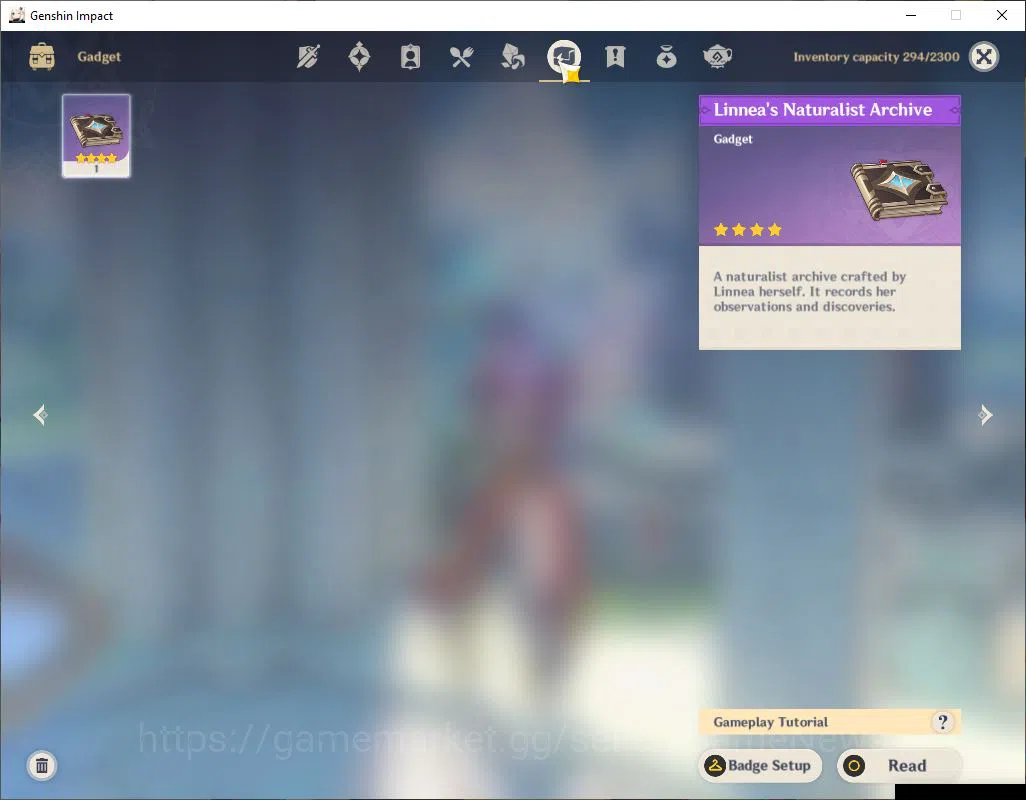
Task: Open the Weapons inventory tab
Action: (x=308, y=57)
